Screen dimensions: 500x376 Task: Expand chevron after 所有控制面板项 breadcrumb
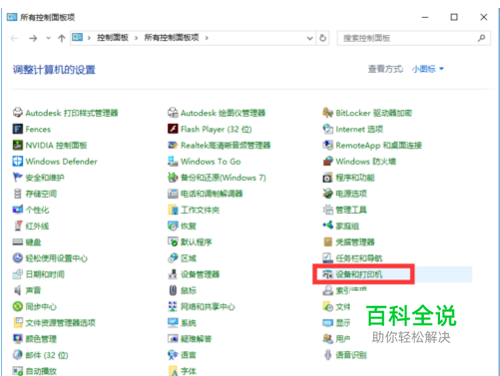[207, 38]
